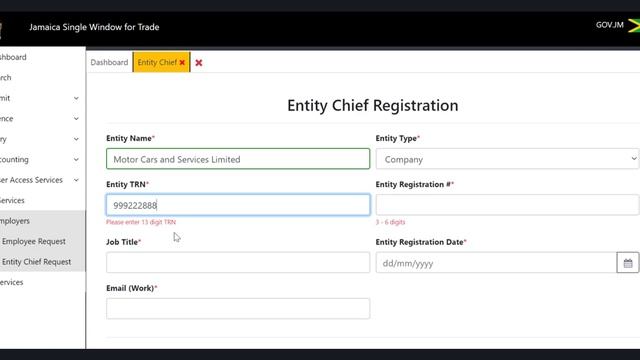The width and height of the screenshot is (640, 360).
Task: Open Dashboard in the sidebar
Action: point(13,57)
